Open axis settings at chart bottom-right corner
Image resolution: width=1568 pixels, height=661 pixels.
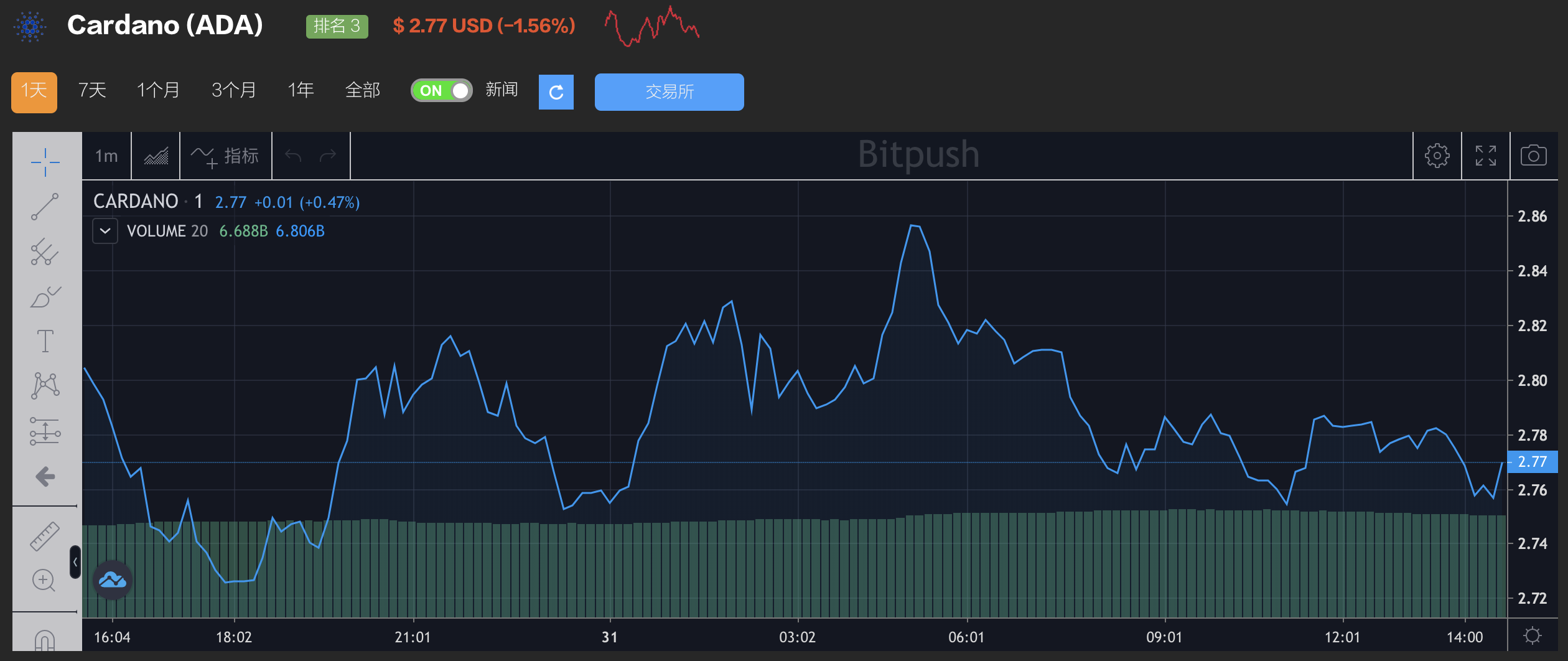1533,635
